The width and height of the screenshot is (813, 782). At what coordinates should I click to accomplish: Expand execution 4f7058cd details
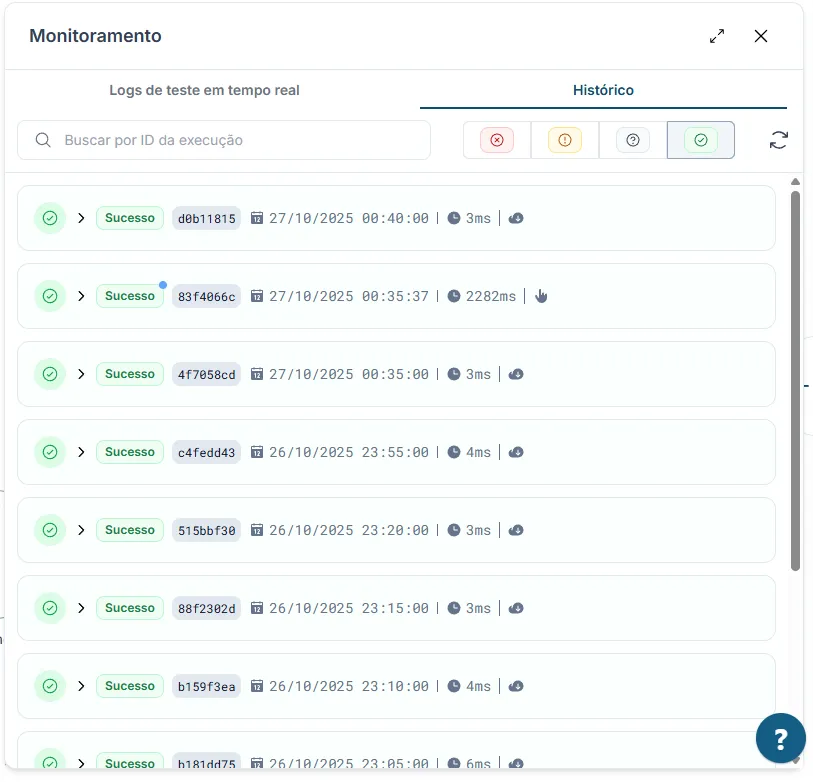[x=81, y=374]
